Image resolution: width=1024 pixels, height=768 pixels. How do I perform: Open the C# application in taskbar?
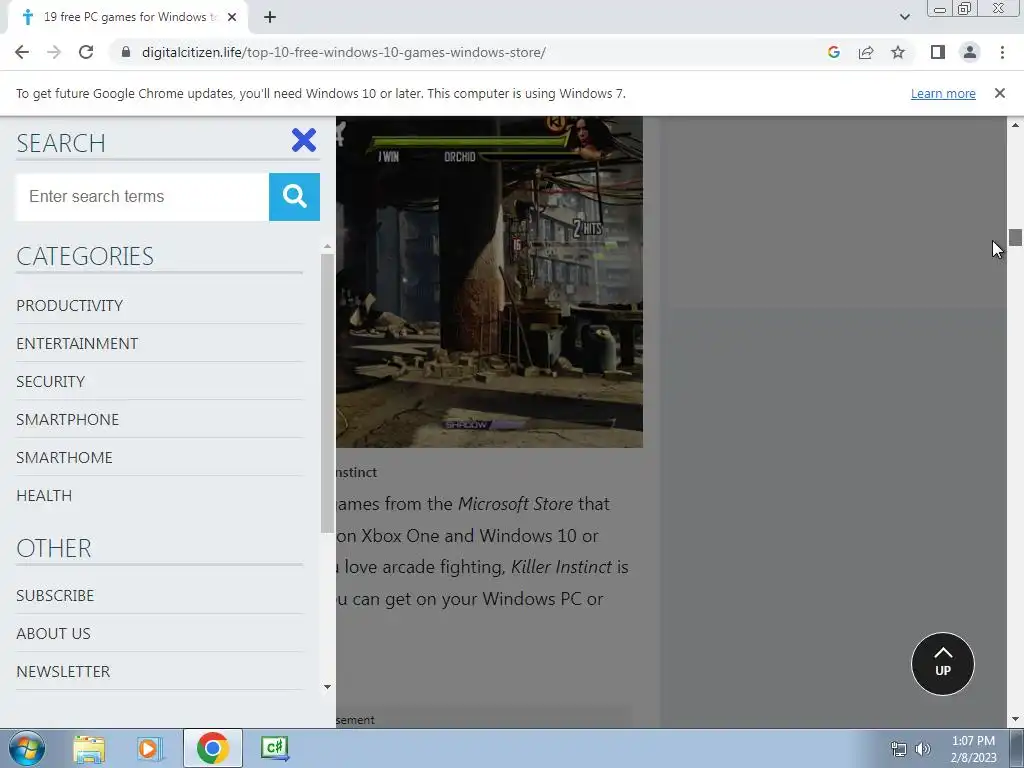275,748
